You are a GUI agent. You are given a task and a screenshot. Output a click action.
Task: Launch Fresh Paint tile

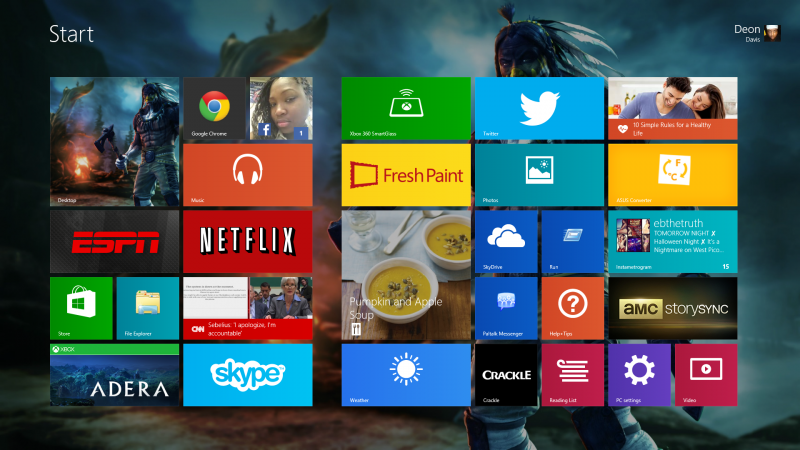pyautogui.click(x=406, y=175)
